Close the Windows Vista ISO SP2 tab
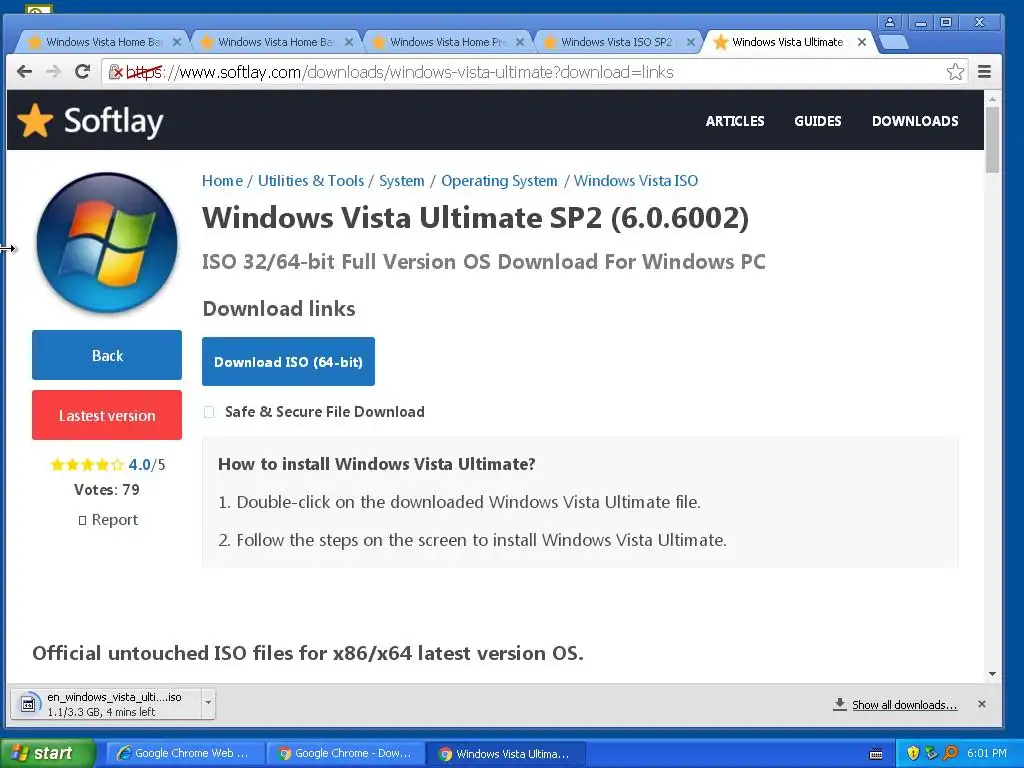This screenshot has height=768, width=1024. coord(690,42)
